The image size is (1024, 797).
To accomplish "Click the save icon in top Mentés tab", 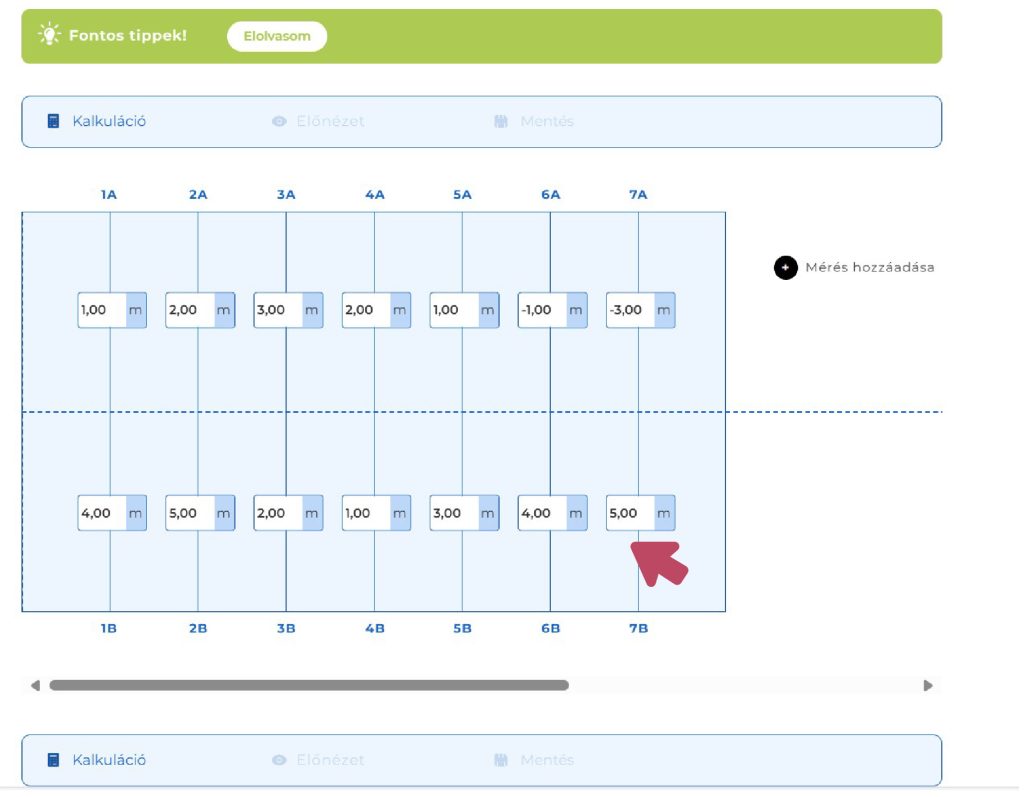I will click(x=502, y=121).
